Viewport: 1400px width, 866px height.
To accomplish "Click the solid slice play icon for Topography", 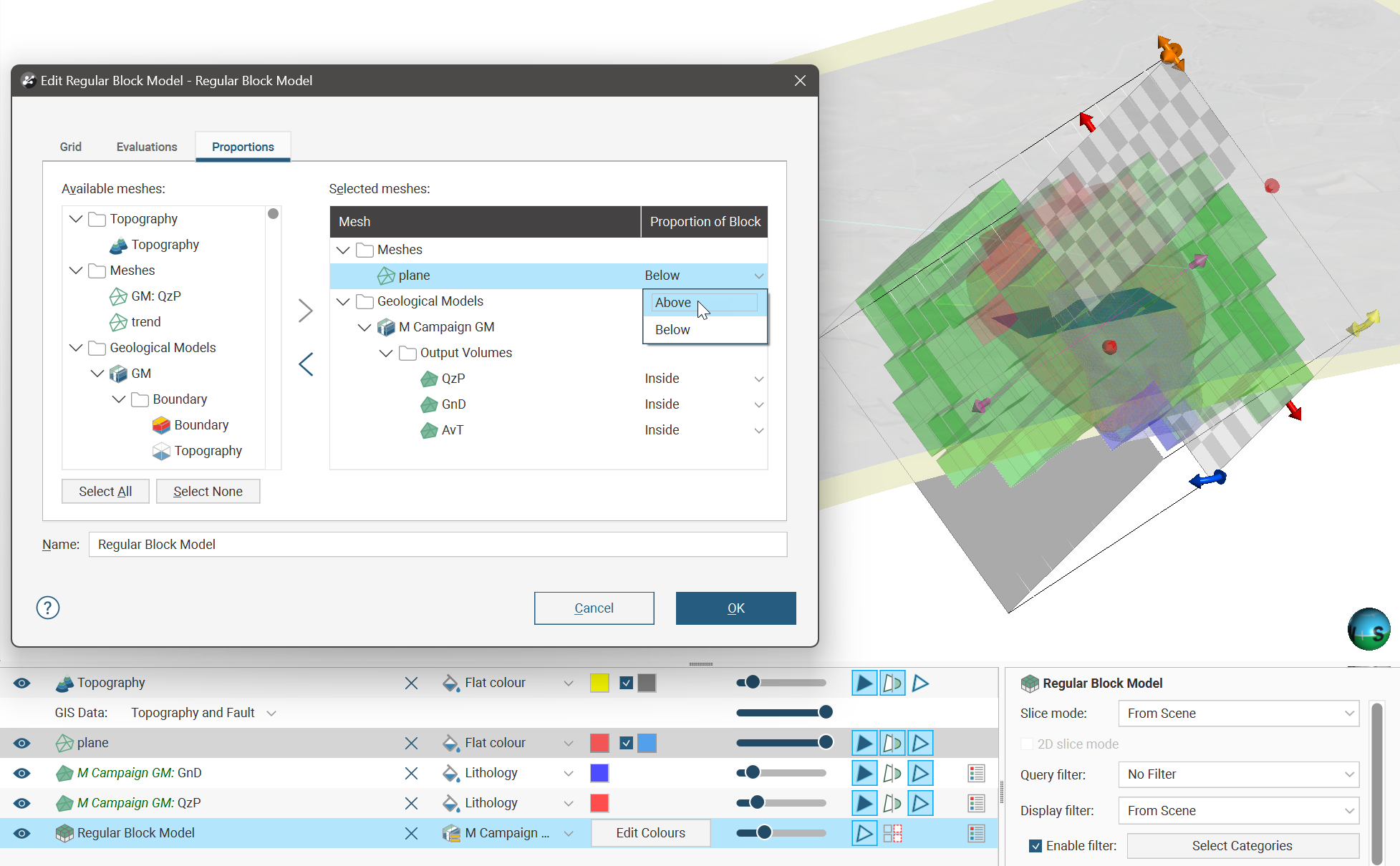I will tap(864, 683).
